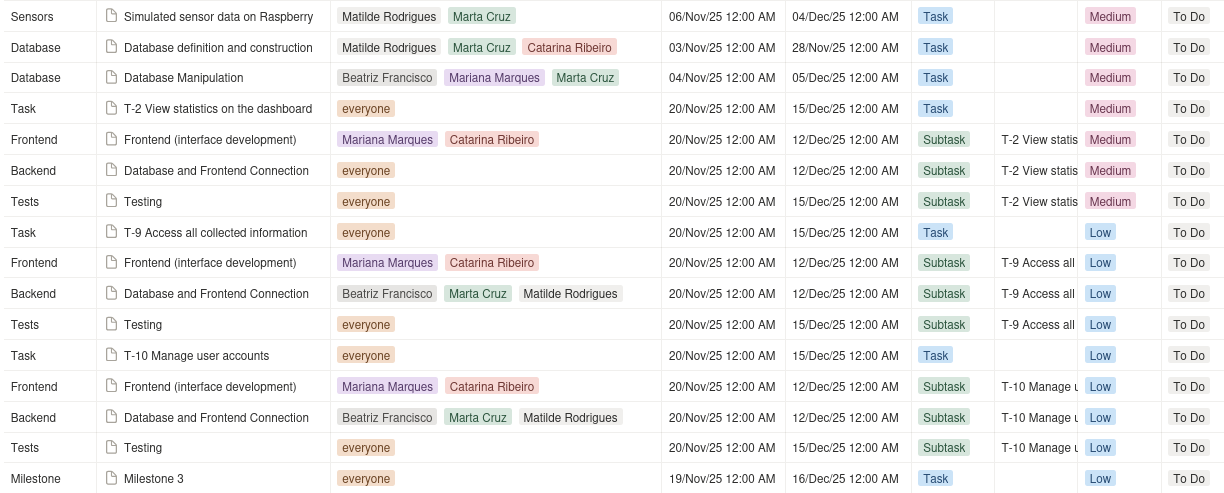Select the Task type tag for T-9 row

click(x=935, y=233)
